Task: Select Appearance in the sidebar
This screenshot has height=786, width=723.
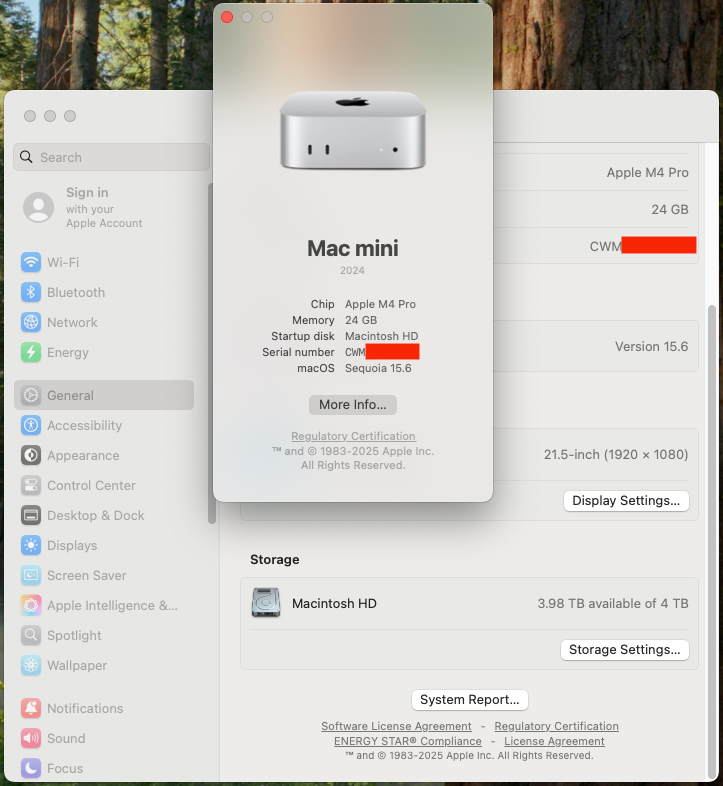Action: point(83,455)
